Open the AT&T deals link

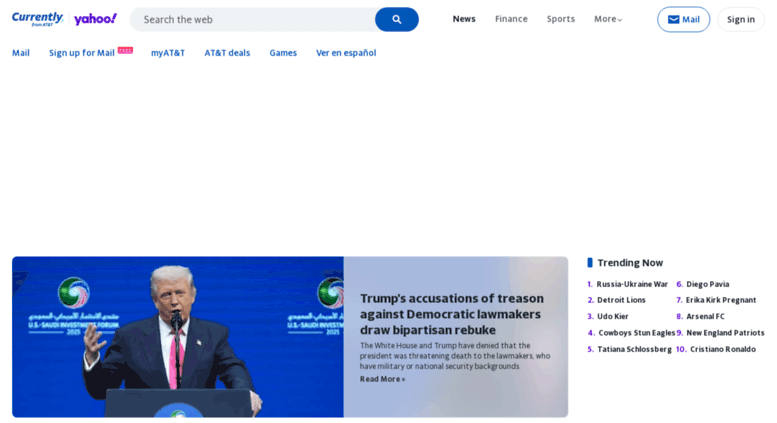click(x=227, y=53)
